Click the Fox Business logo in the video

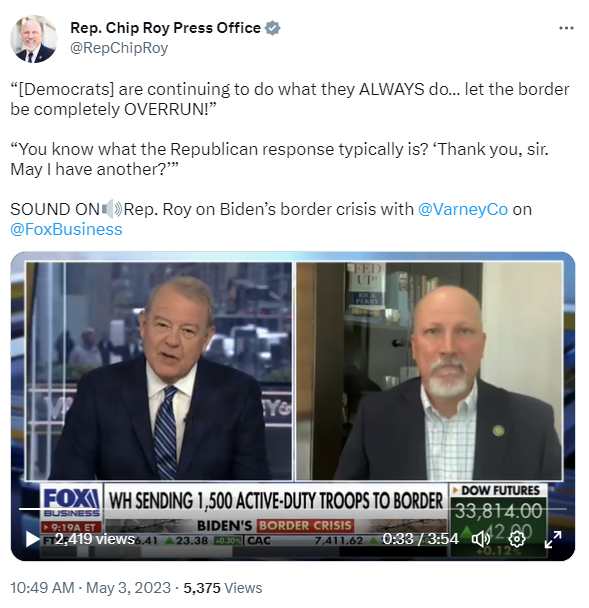point(72,502)
